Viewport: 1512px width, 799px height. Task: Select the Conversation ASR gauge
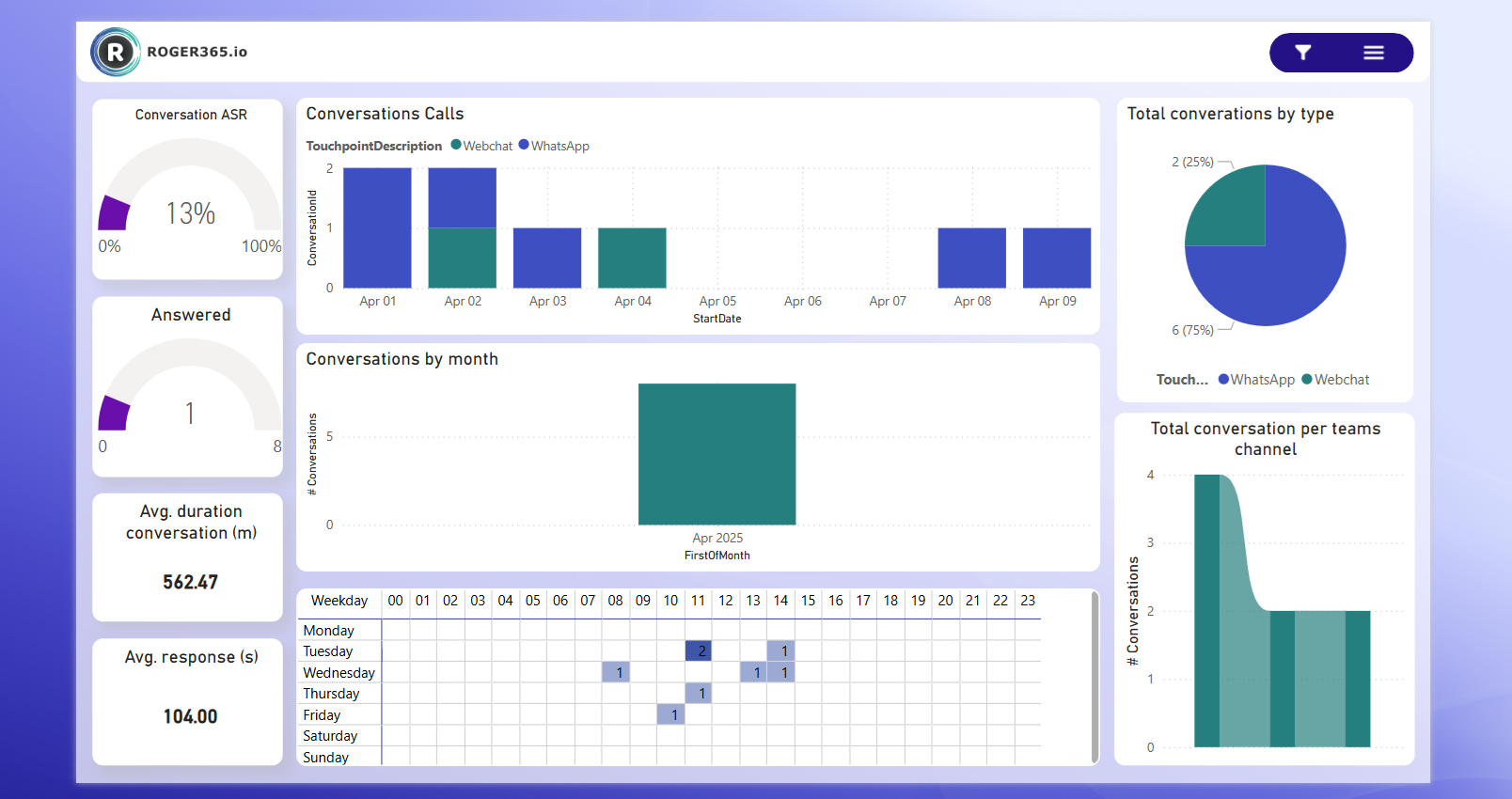[190, 197]
